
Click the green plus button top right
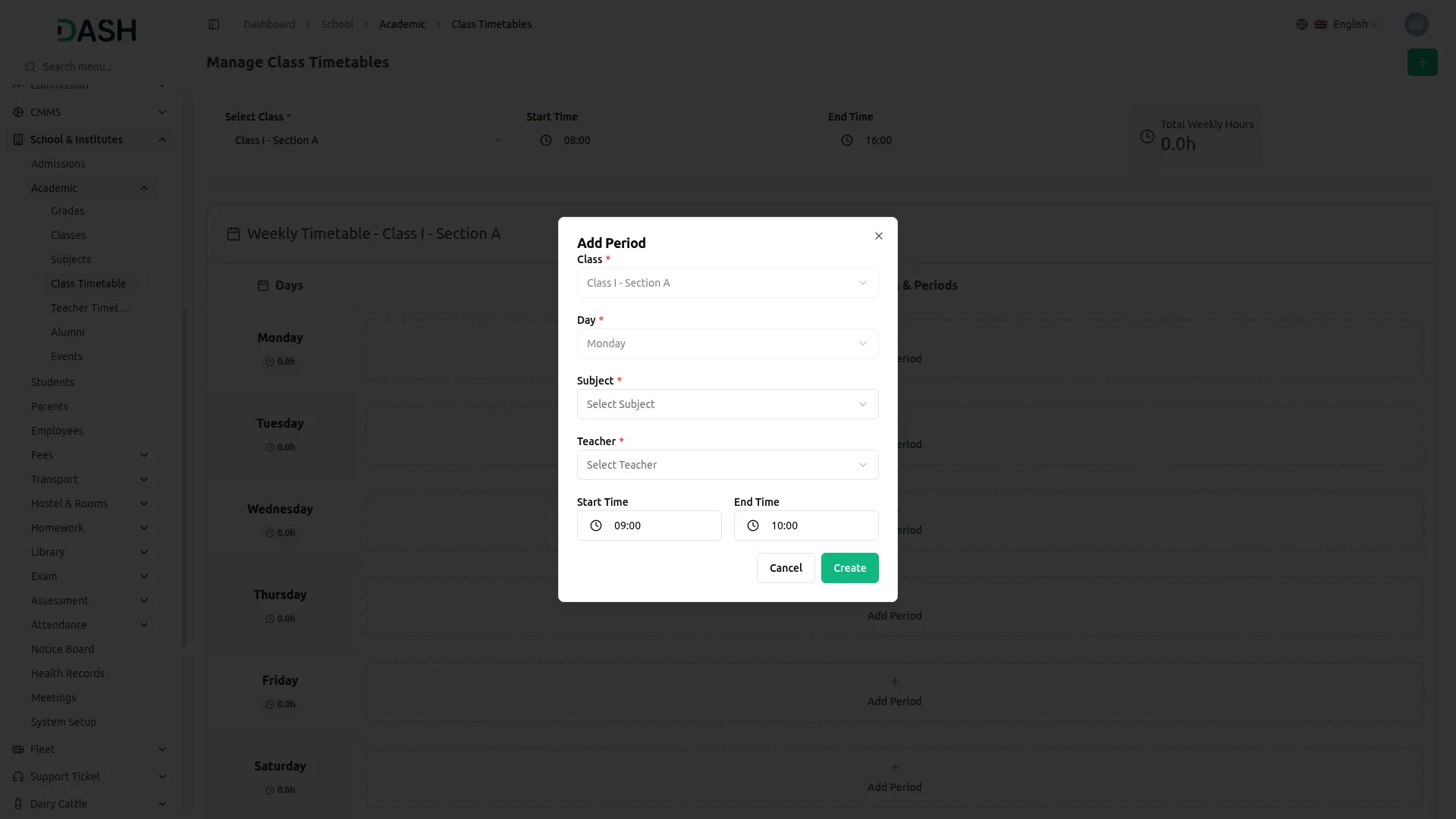(x=1422, y=62)
